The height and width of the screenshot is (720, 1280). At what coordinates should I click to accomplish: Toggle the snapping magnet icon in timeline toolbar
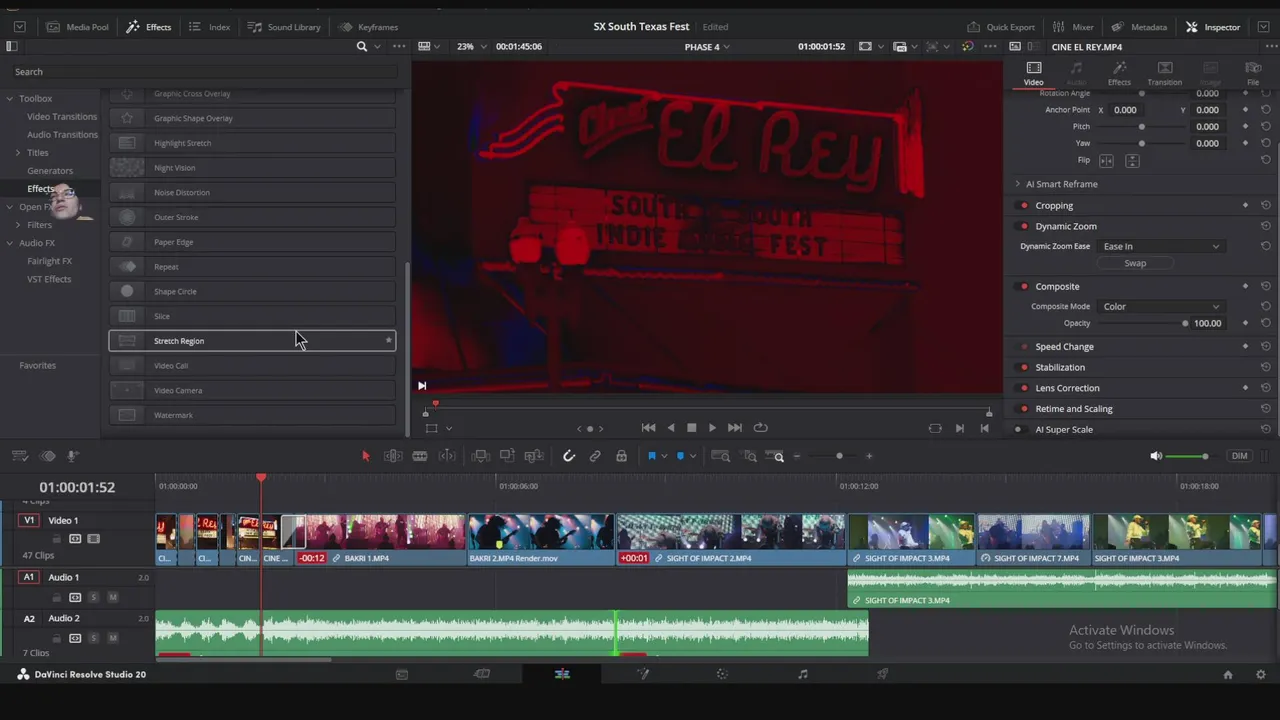tap(569, 456)
